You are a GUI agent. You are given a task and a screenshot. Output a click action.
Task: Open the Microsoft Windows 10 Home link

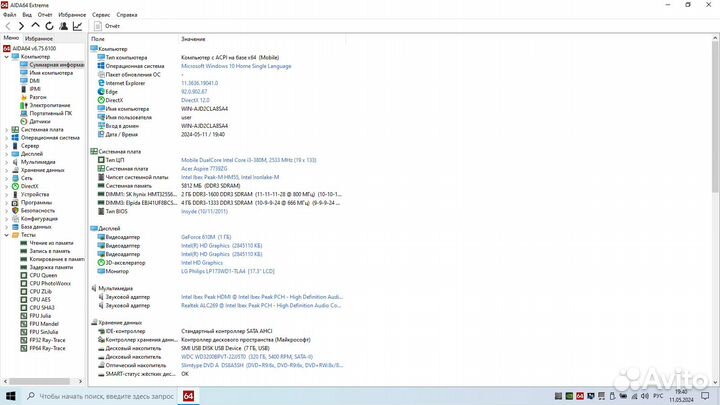pos(236,66)
